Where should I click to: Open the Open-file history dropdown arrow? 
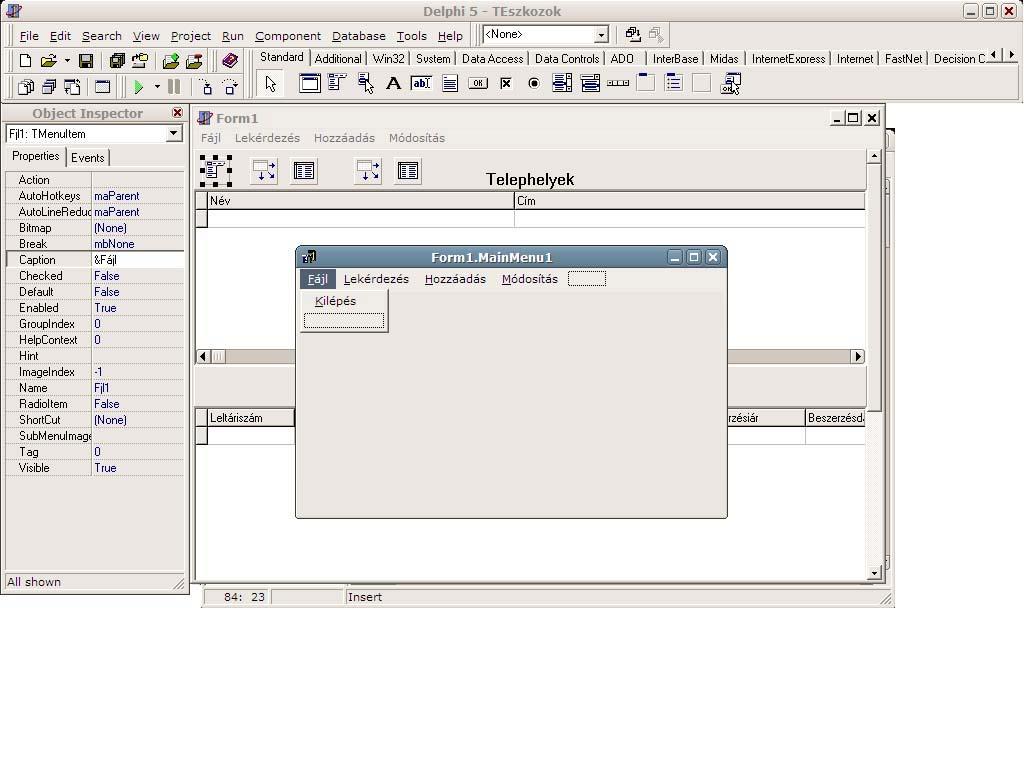[x=67, y=61]
